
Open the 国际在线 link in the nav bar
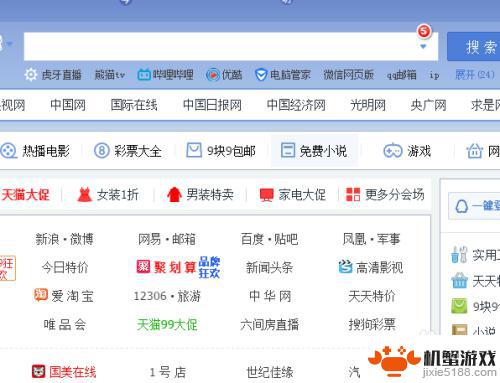click(134, 105)
